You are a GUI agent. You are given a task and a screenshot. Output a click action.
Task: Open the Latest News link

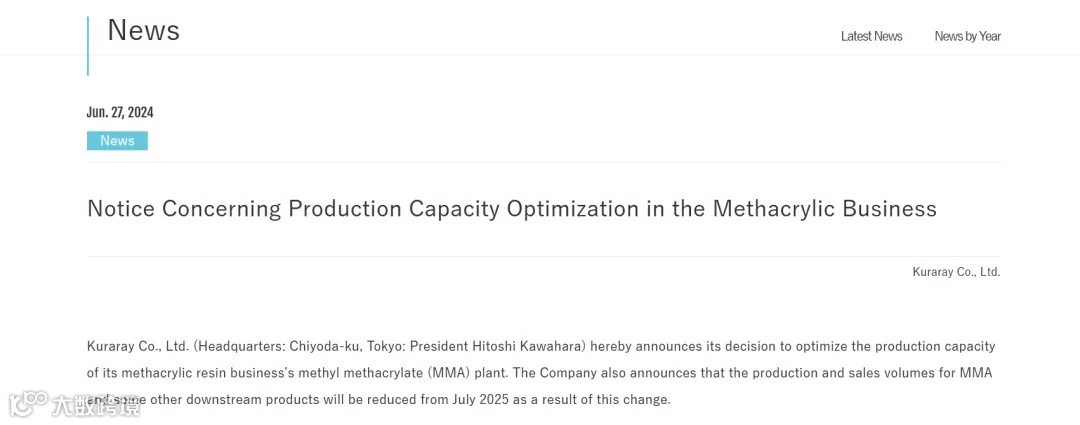coord(871,36)
